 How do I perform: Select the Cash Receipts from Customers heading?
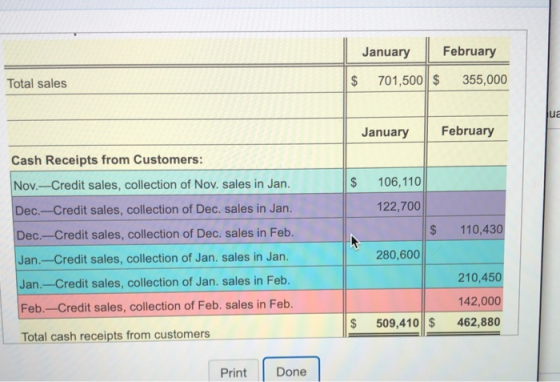tap(107, 160)
